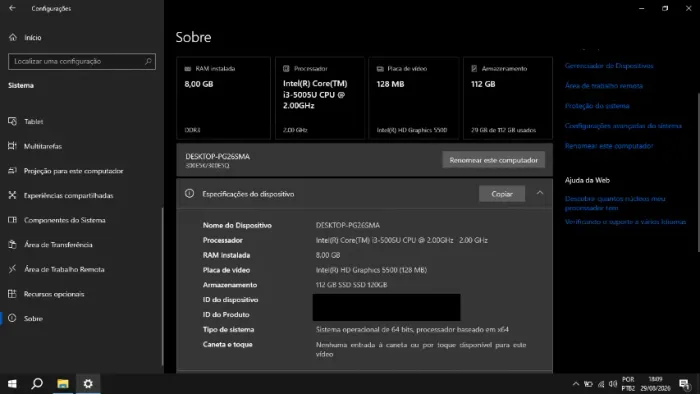Click Caneta e toque label
700x394 pixels.
coord(227,344)
